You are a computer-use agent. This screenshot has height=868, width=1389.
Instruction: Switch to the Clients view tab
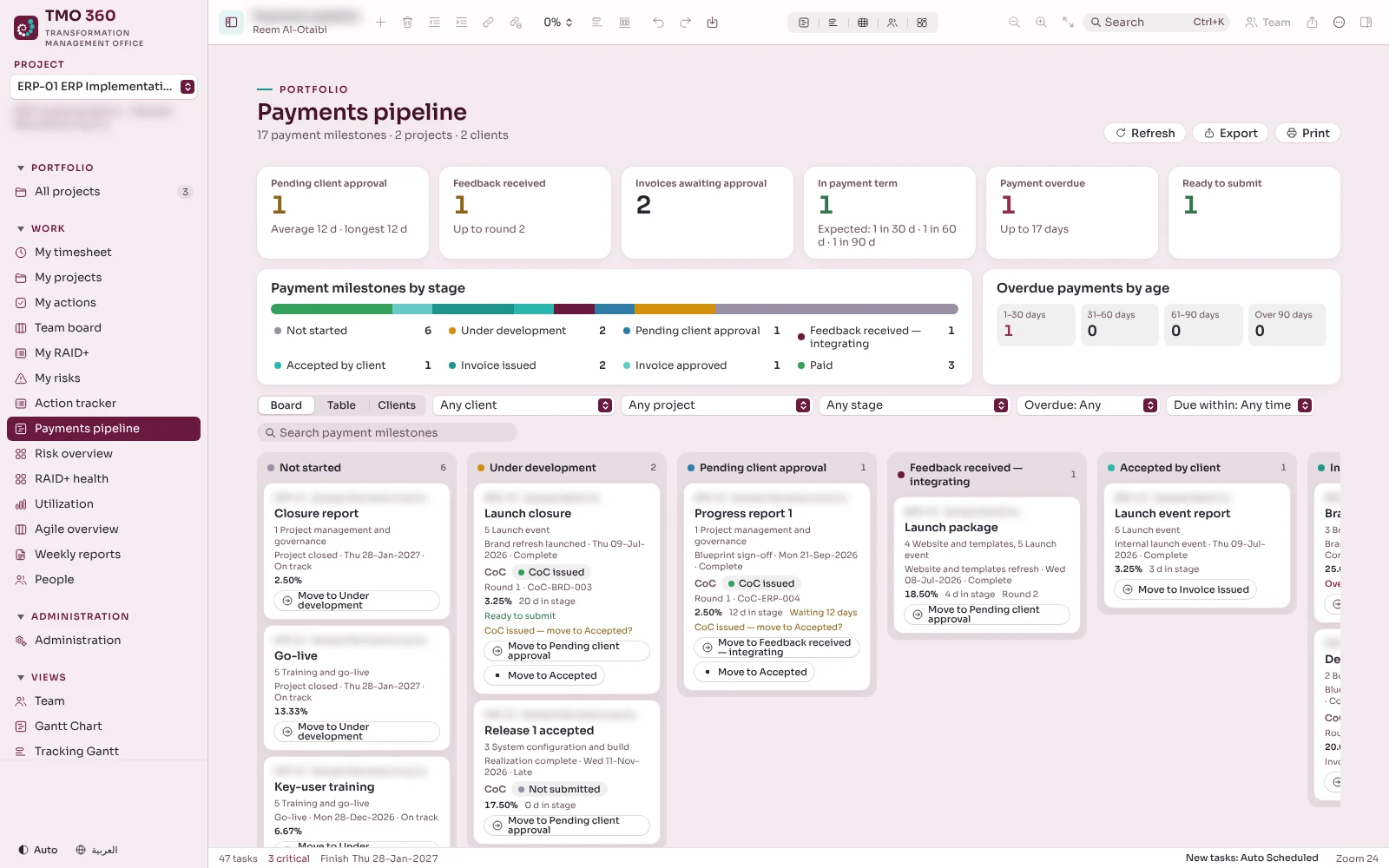(x=397, y=405)
